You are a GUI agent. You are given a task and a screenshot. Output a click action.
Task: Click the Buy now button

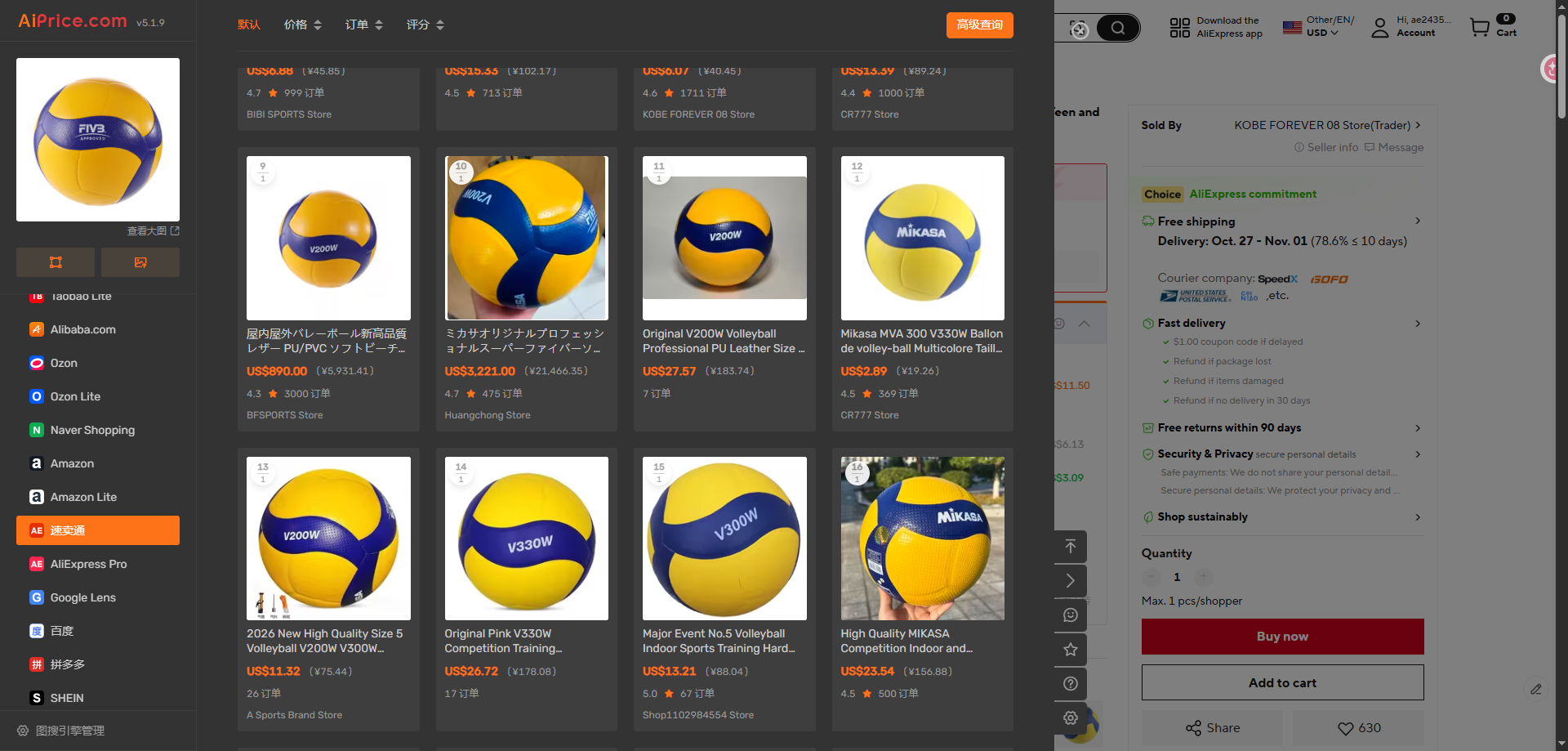1282,637
